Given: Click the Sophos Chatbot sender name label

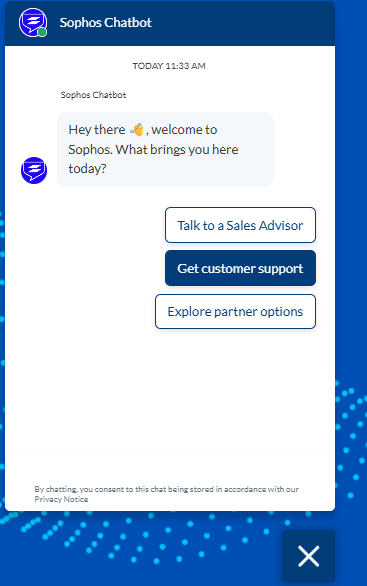Looking at the screenshot, I should [x=93, y=95].
